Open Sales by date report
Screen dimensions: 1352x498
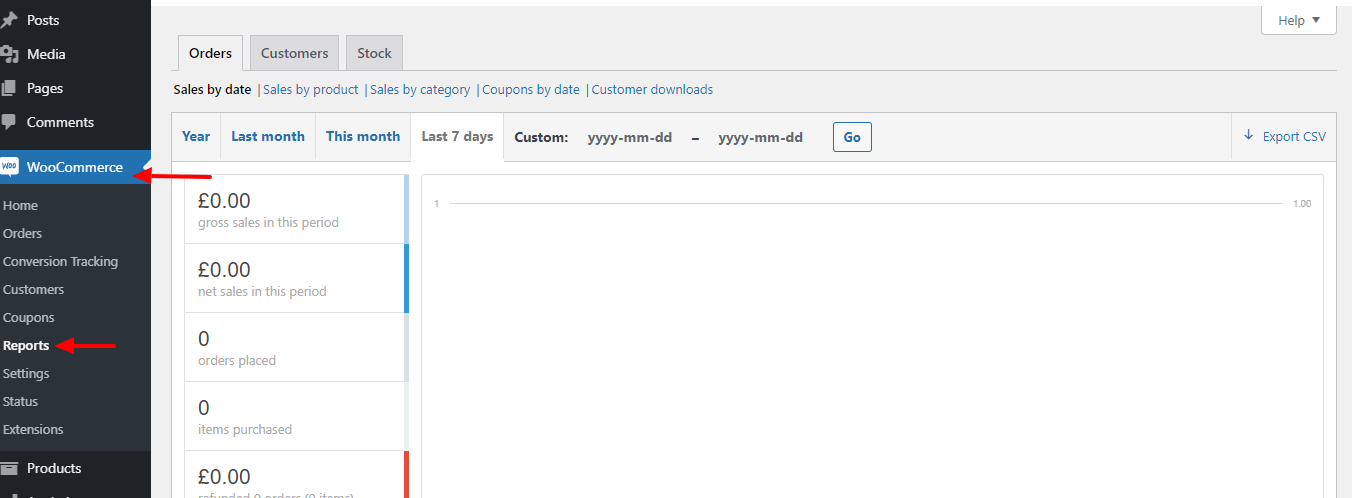pyautogui.click(x=212, y=89)
